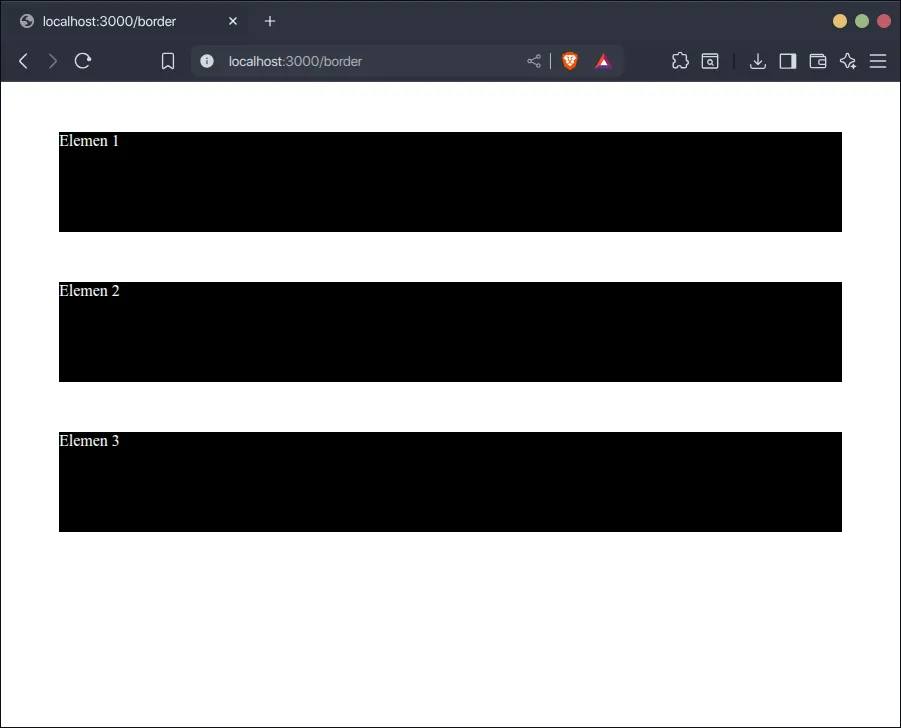
Task: Open a new tab with plus button
Action: (270, 21)
